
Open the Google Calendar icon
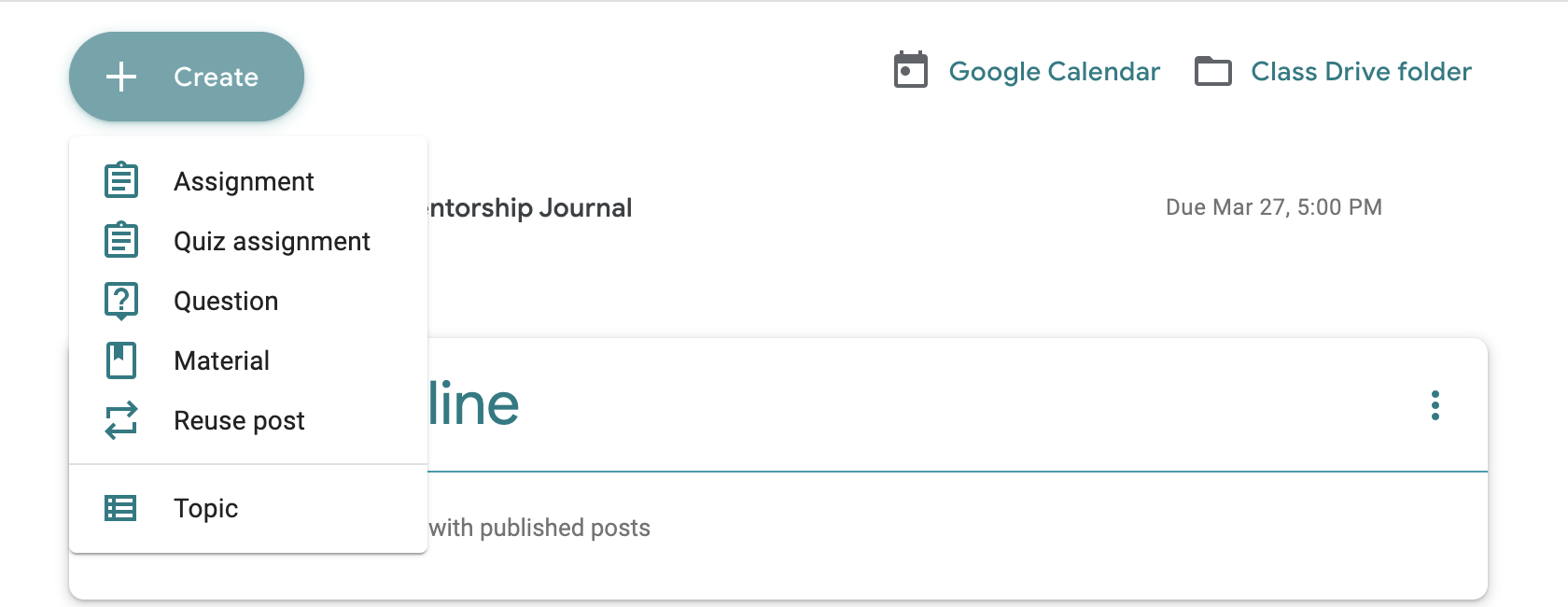click(911, 70)
